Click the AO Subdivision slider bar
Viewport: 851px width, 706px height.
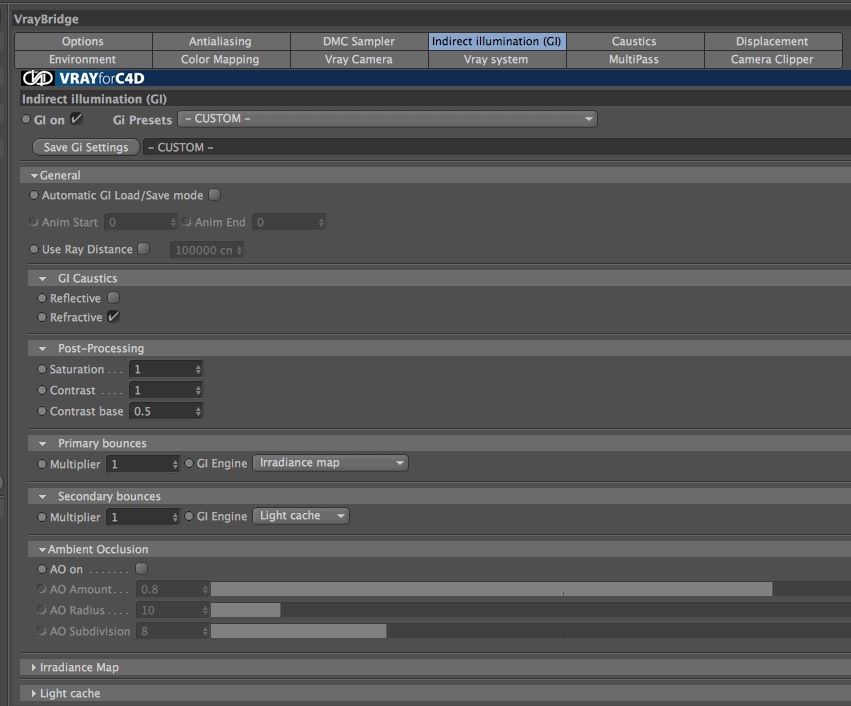point(531,631)
